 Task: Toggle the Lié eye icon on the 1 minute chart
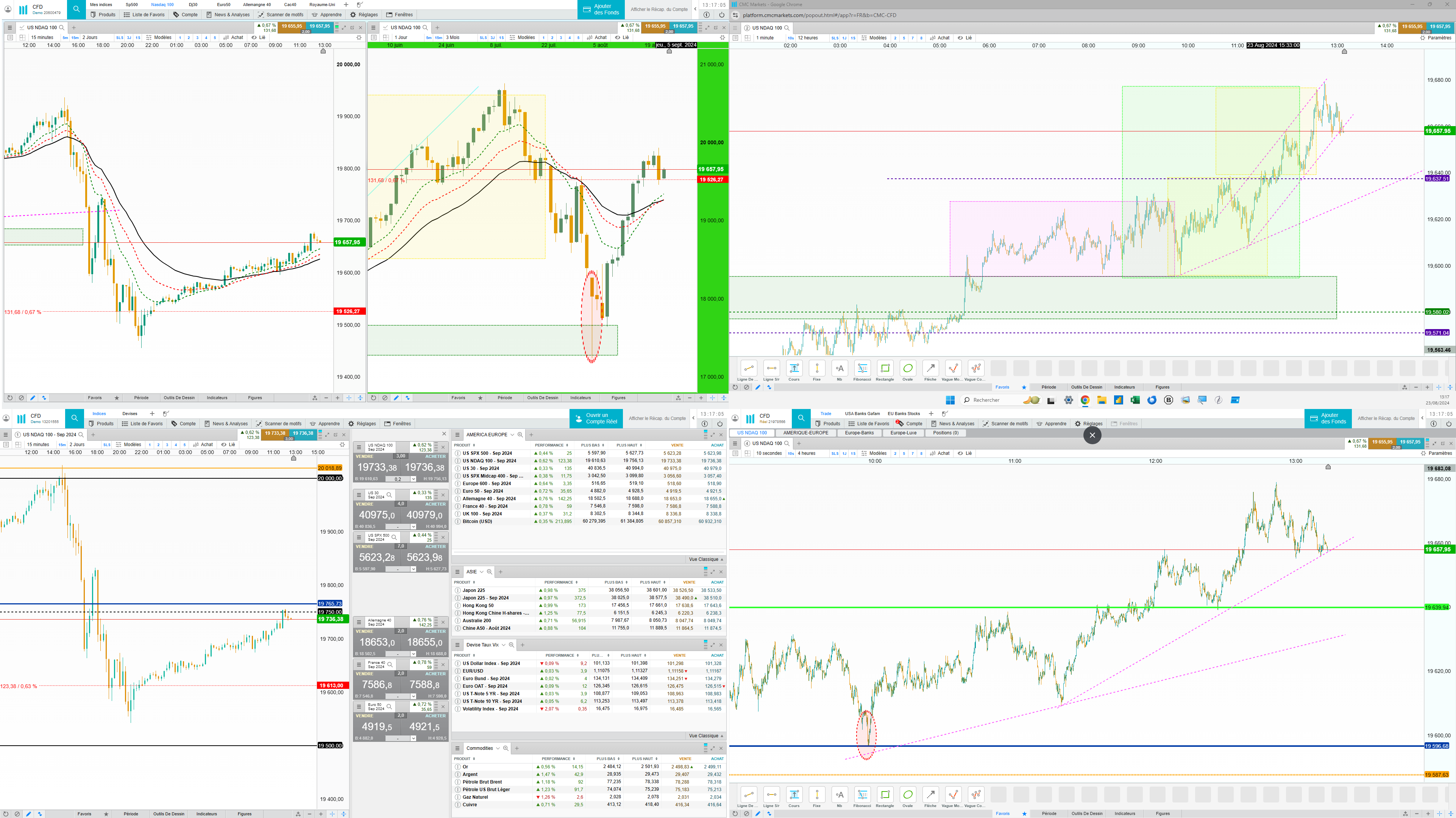point(960,38)
